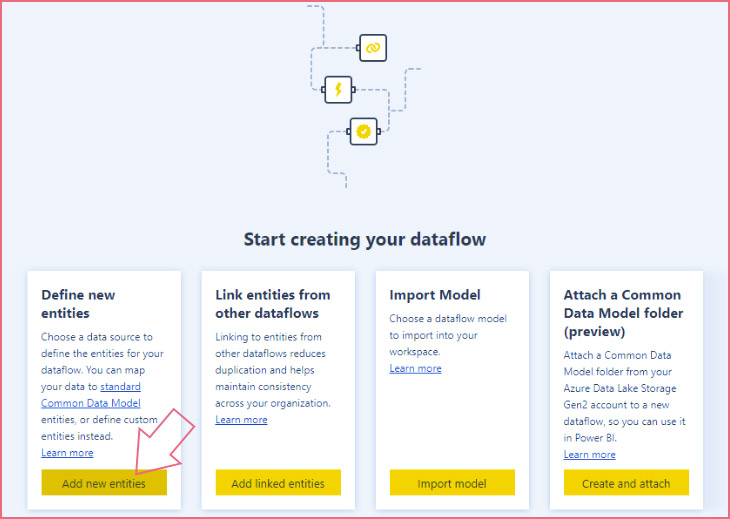Click the 'Start creating your dataflow' title
The image size is (730, 519).
point(365,239)
